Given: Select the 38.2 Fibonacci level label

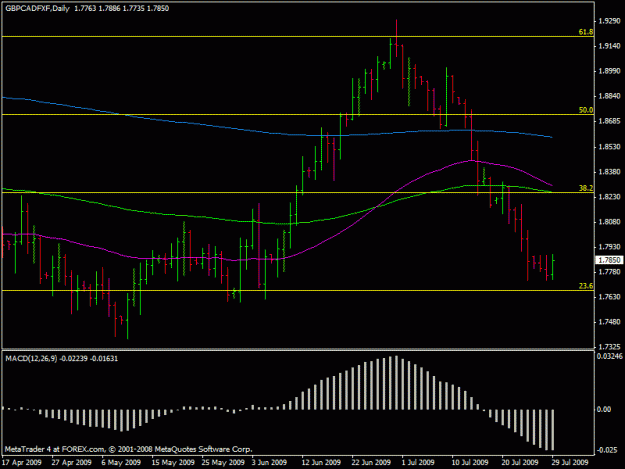Looking at the screenshot, I should pyautogui.click(x=586, y=188).
